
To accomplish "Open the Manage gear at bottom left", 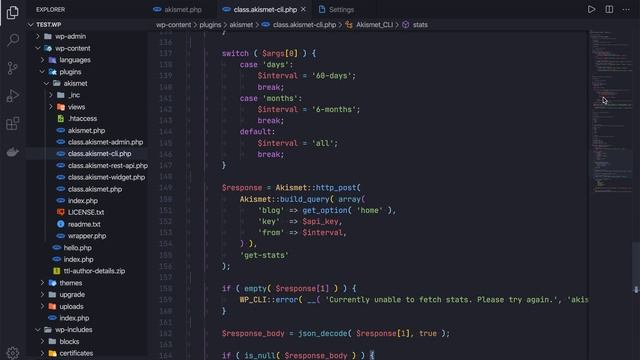I will pyautogui.click(x=13, y=353).
